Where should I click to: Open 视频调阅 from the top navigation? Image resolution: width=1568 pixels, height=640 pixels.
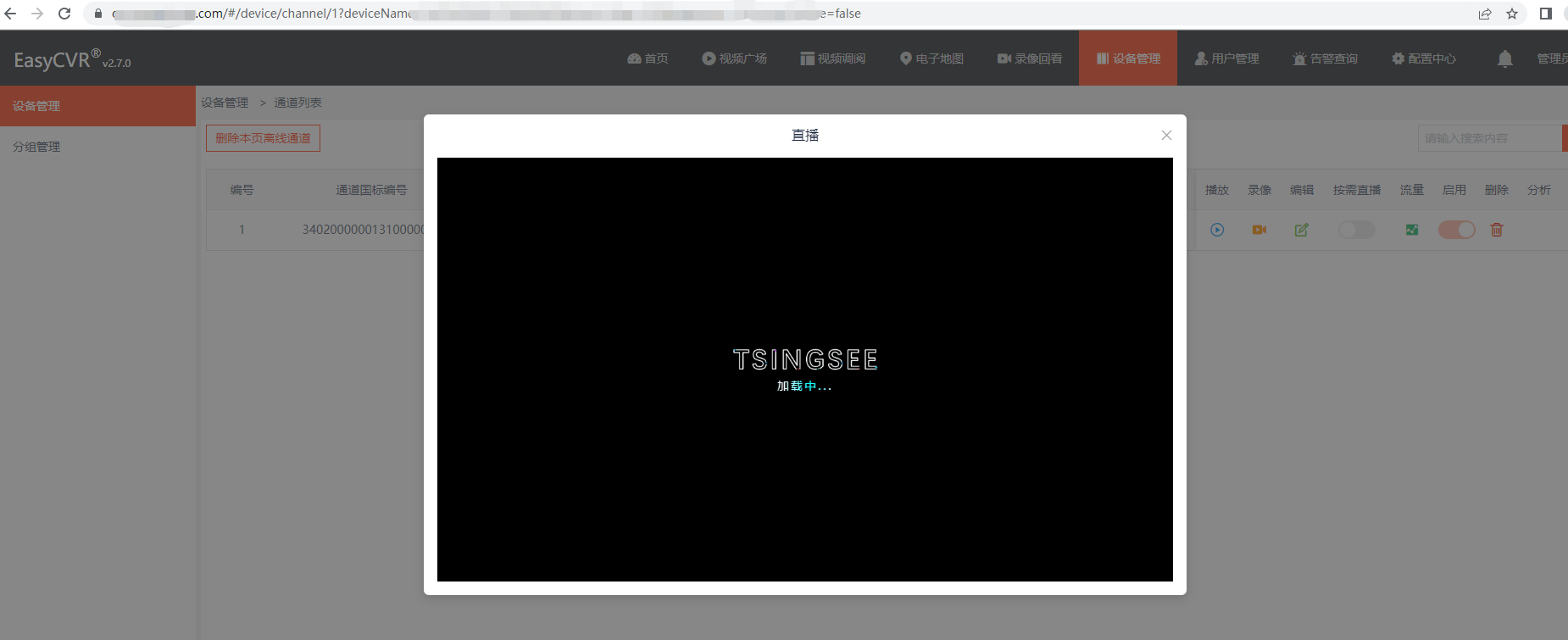point(832,58)
